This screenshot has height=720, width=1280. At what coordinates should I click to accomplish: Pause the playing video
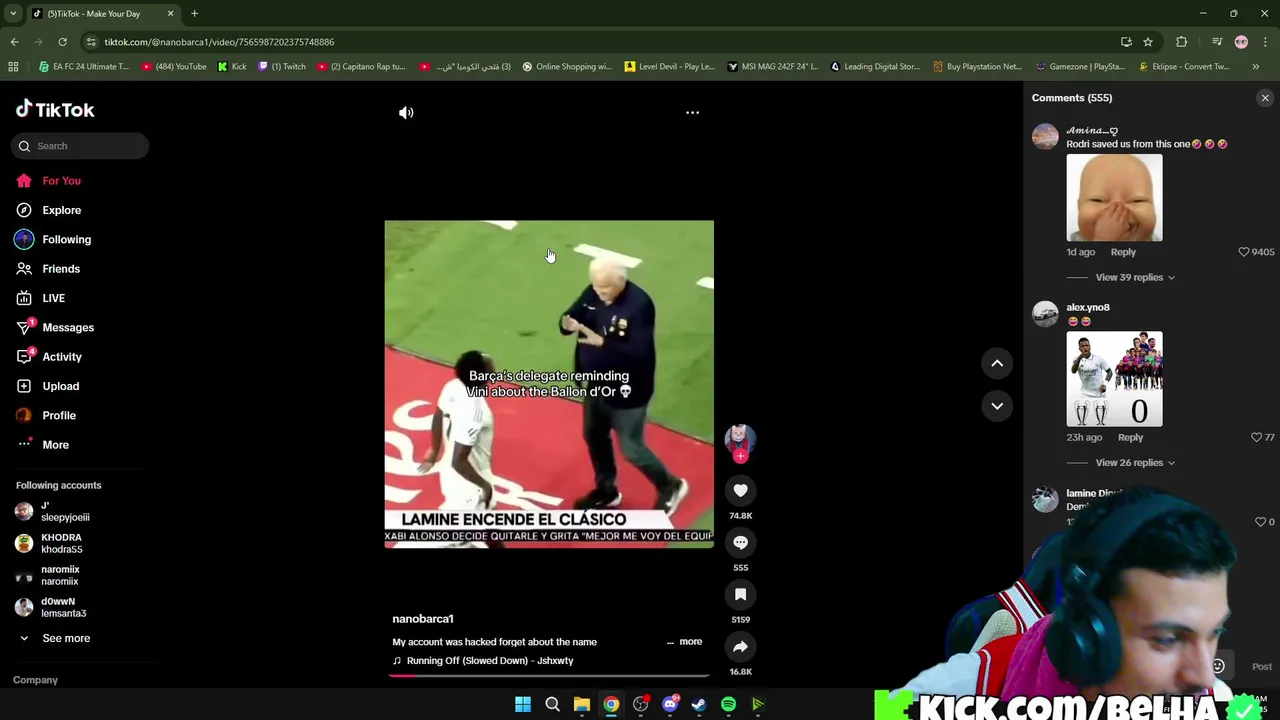pyautogui.click(x=549, y=383)
